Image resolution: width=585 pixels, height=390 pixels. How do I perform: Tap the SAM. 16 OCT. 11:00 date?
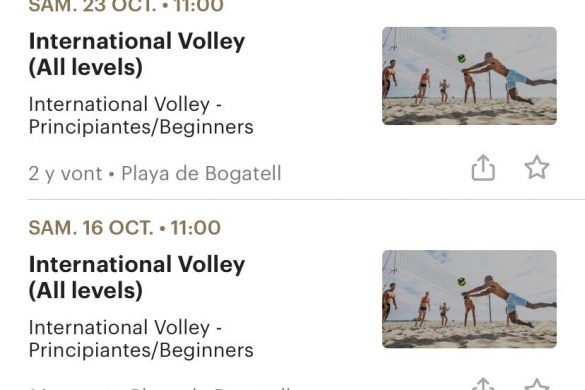(125, 228)
